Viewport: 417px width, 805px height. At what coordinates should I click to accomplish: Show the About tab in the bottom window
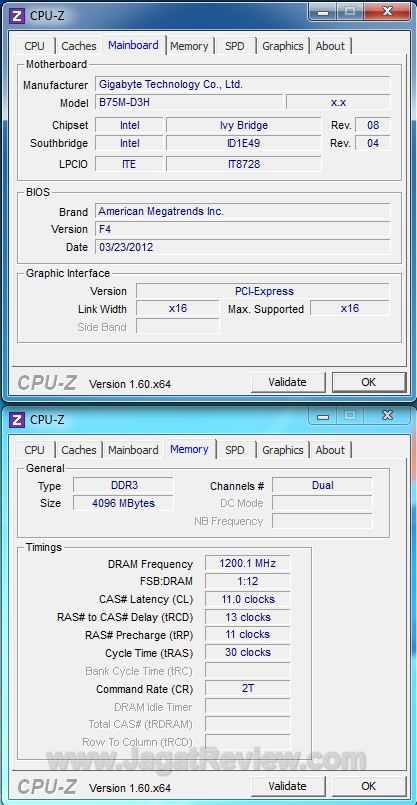(x=330, y=450)
